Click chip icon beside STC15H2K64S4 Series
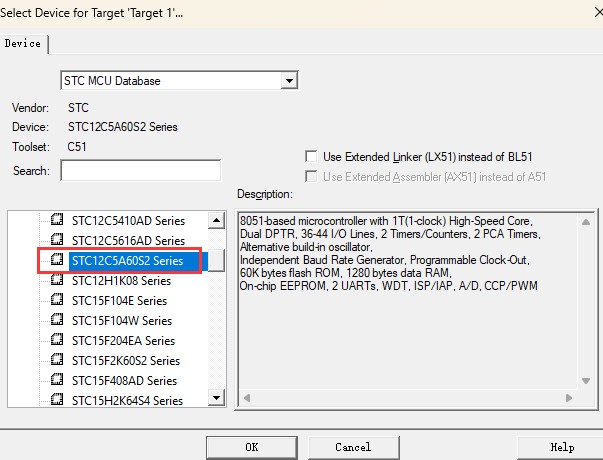Screen dimensions: 603x460 click(57, 399)
